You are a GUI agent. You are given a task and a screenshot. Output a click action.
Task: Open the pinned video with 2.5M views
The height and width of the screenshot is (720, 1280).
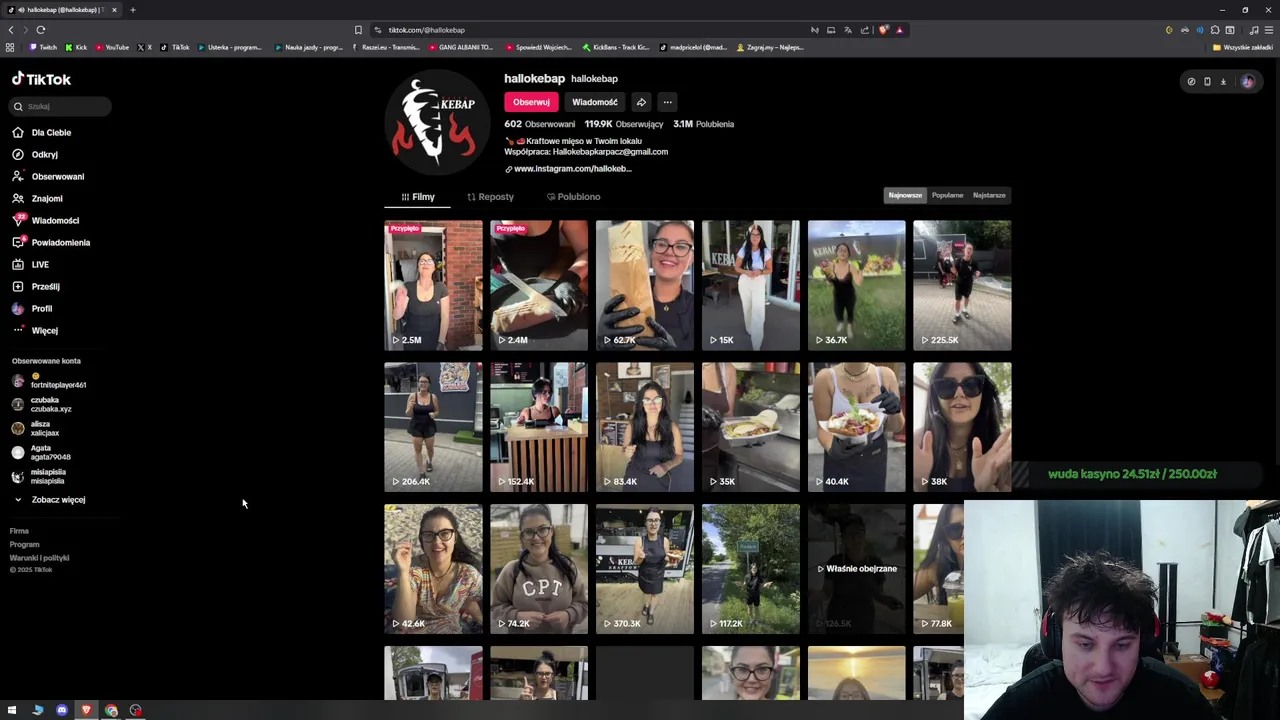click(x=433, y=285)
